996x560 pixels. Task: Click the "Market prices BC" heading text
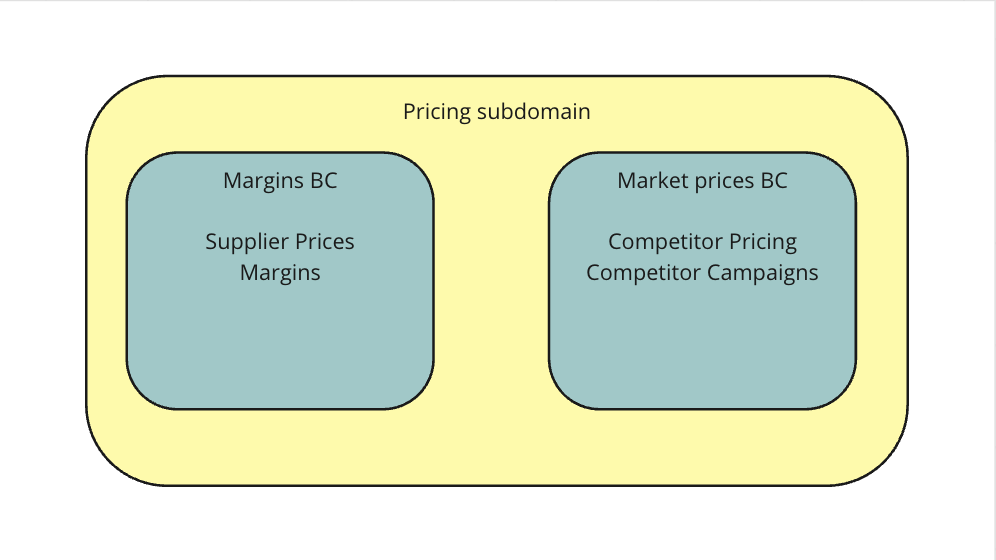click(x=702, y=181)
